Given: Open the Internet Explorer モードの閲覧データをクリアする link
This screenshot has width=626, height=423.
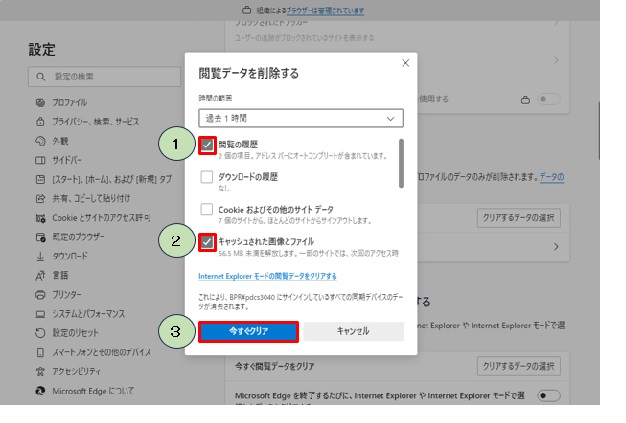Looking at the screenshot, I should pos(267,276).
